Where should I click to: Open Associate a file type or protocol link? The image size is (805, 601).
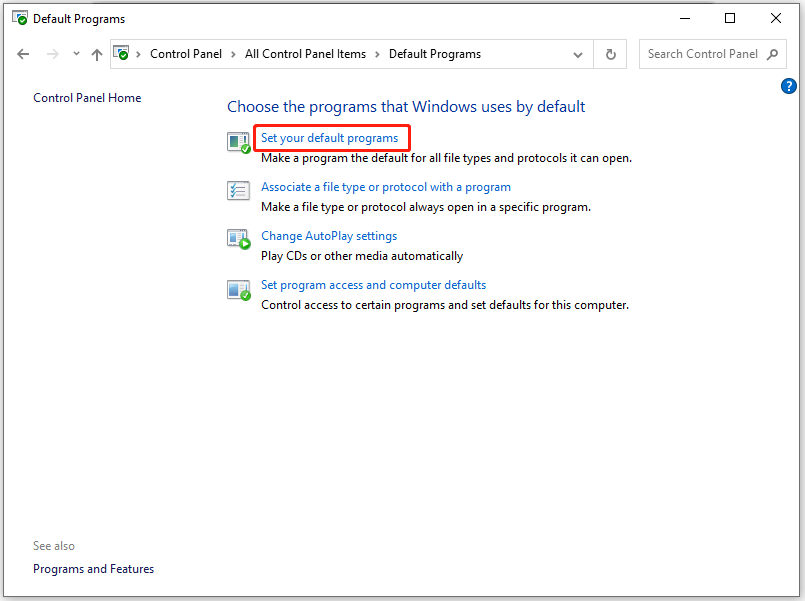pos(386,187)
